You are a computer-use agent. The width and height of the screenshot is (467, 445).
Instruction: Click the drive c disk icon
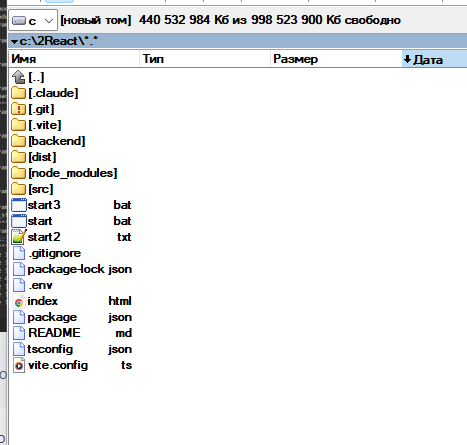point(19,21)
